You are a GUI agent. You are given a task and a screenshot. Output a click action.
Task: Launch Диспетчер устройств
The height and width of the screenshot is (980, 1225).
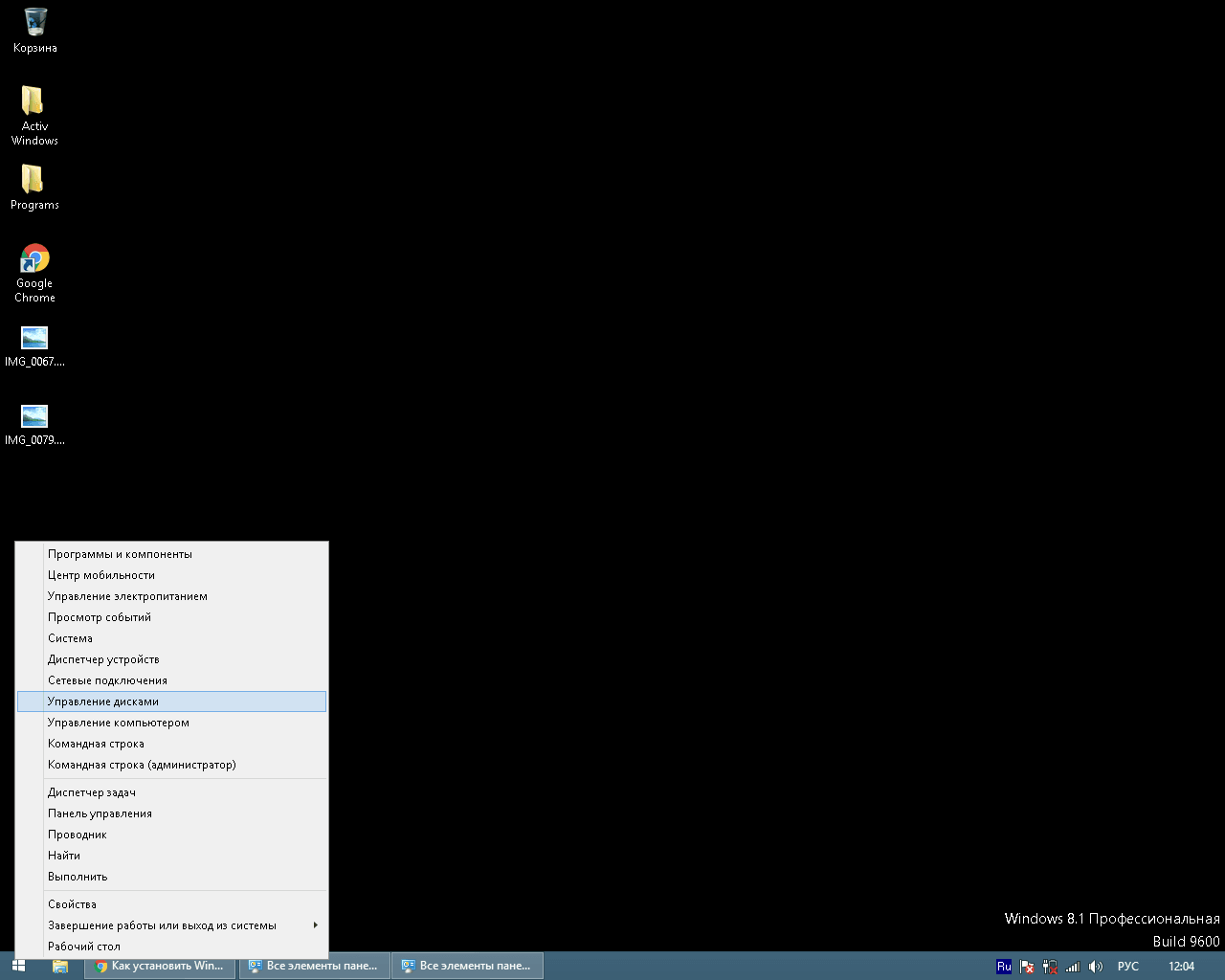click(172, 659)
